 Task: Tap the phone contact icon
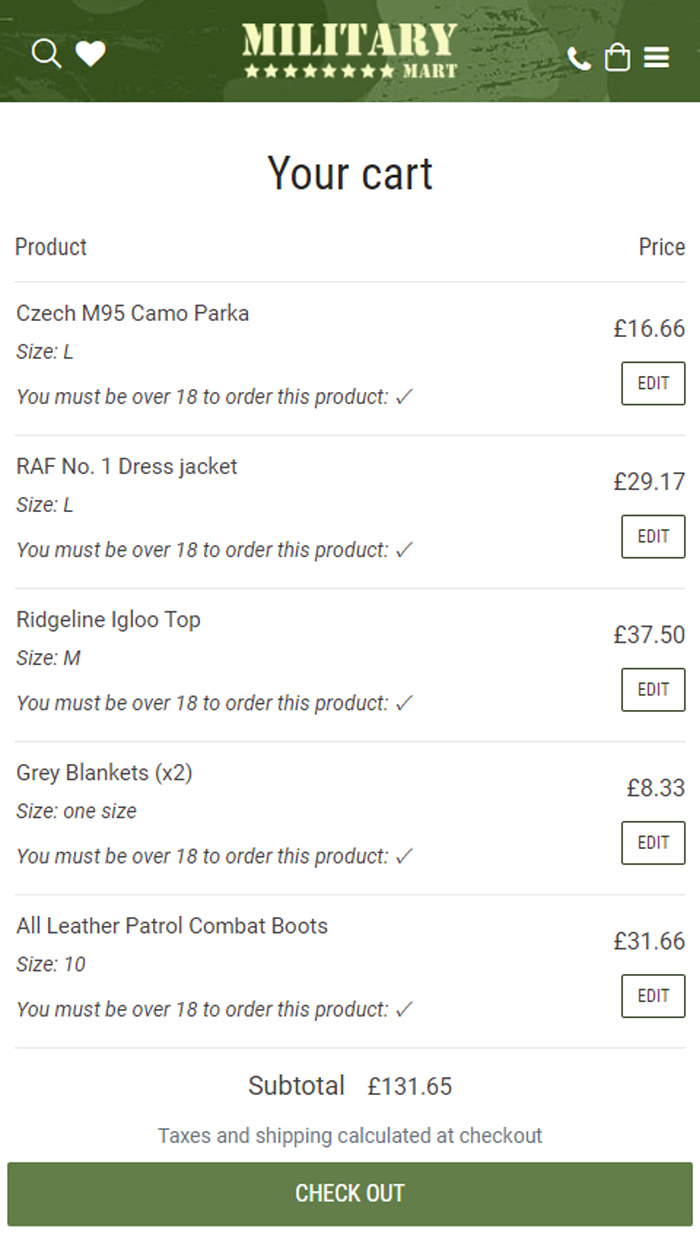[579, 58]
